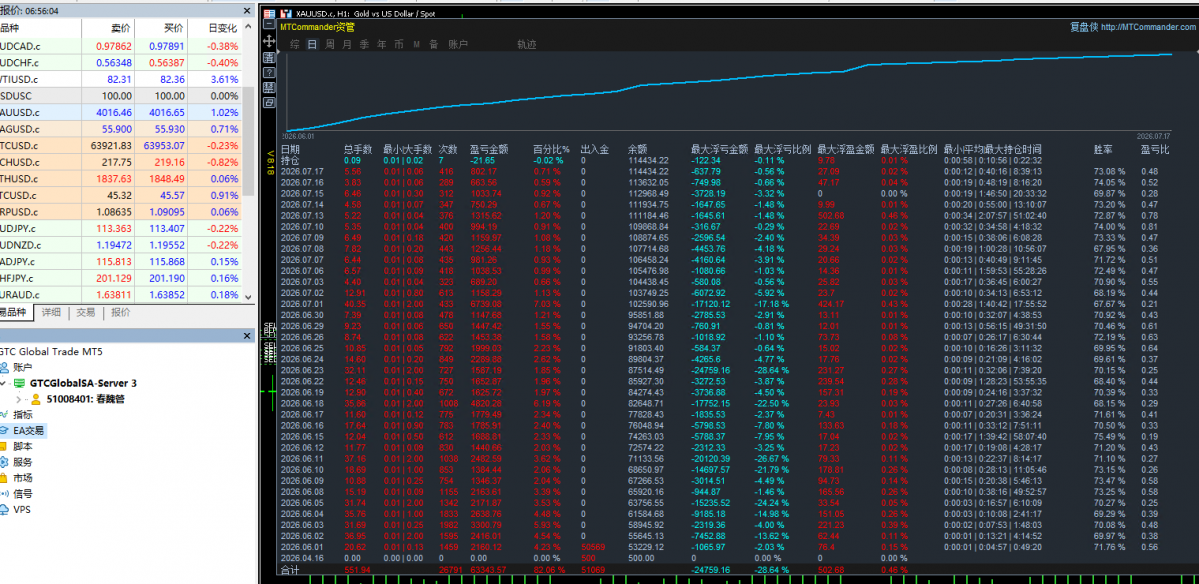
Task: Close the Navigator panel
Action: [246, 336]
